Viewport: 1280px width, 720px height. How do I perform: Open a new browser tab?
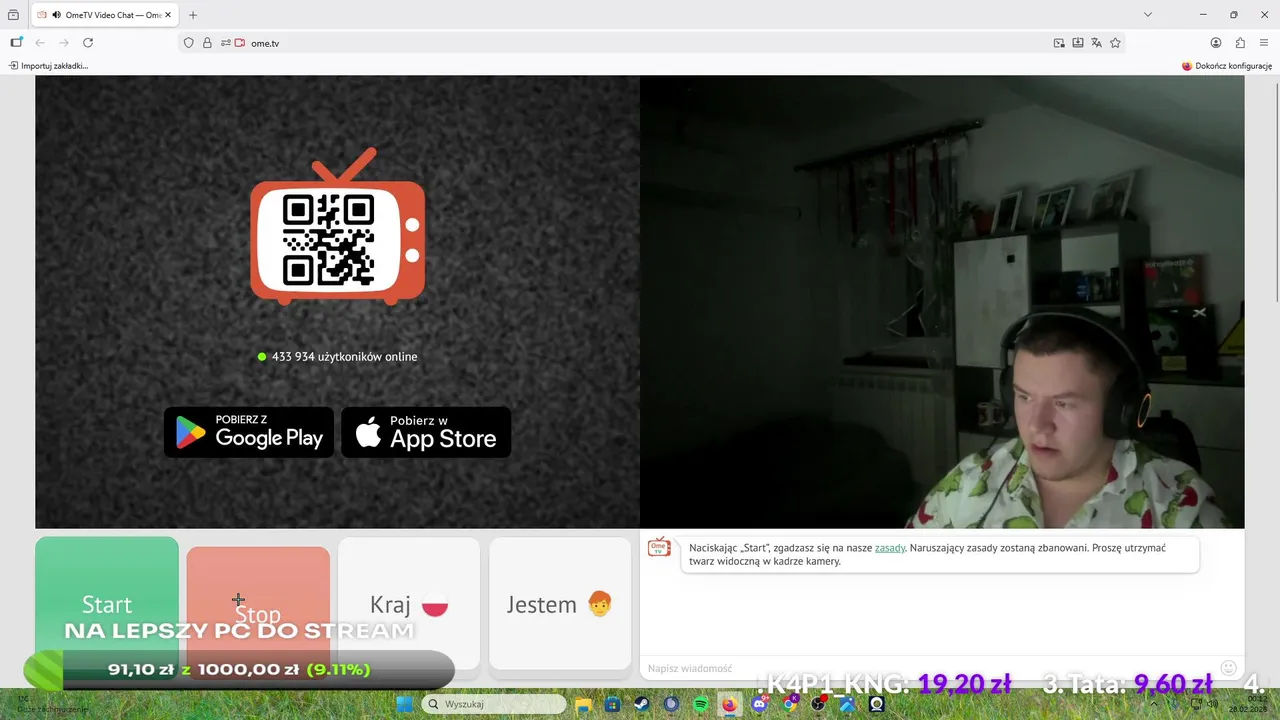[193, 15]
